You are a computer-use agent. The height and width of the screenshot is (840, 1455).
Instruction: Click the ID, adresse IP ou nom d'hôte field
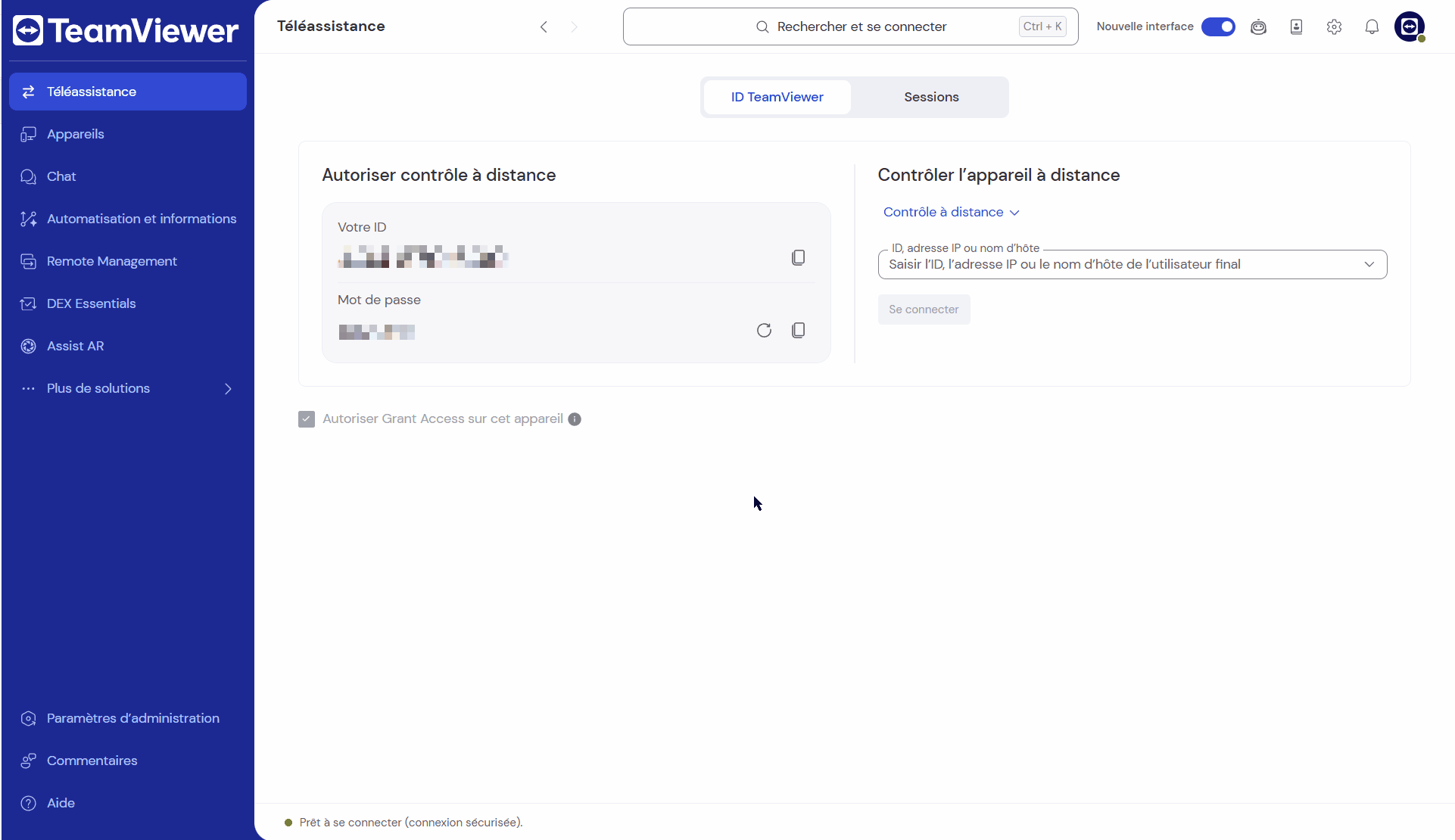coord(1132,264)
